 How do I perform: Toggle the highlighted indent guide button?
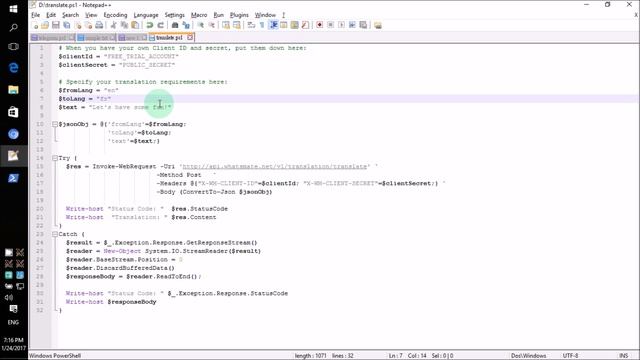coord(273,25)
